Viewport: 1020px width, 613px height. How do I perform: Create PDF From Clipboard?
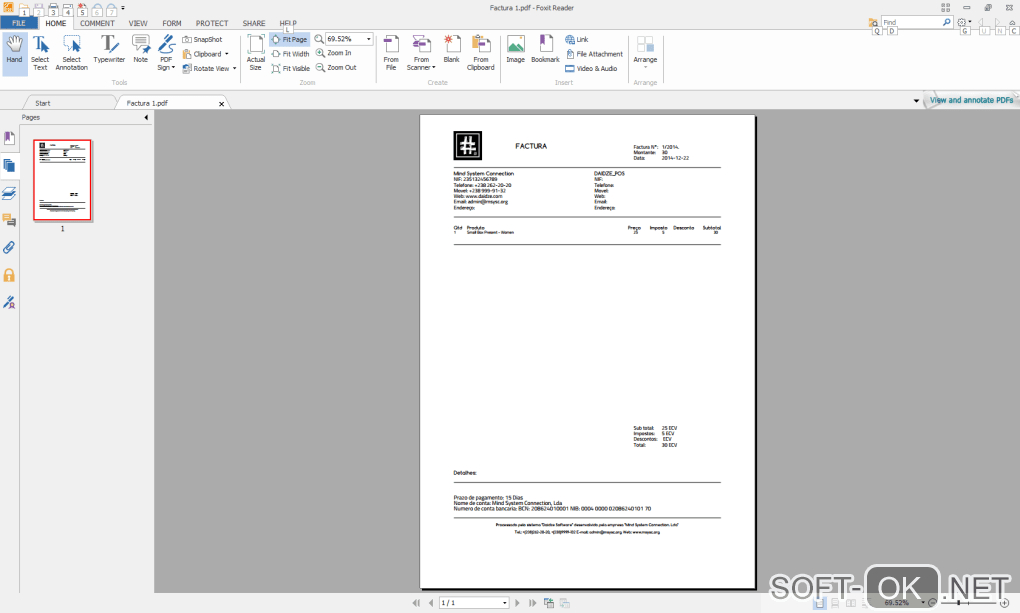point(481,53)
